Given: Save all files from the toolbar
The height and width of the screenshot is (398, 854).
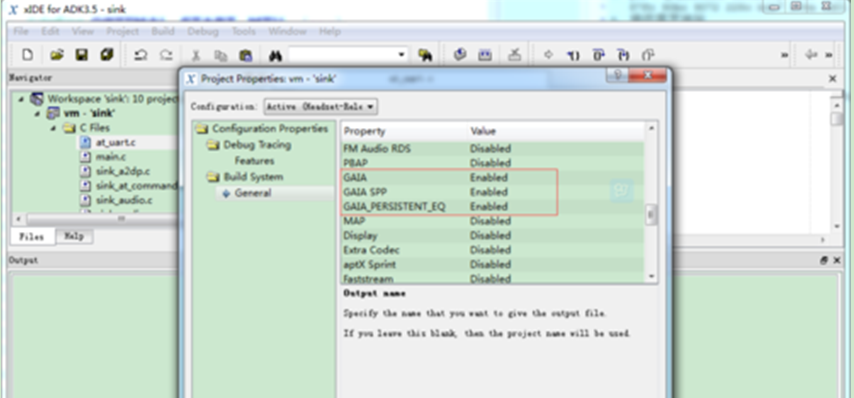Looking at the screenshot, I should [x=107, y=55].
